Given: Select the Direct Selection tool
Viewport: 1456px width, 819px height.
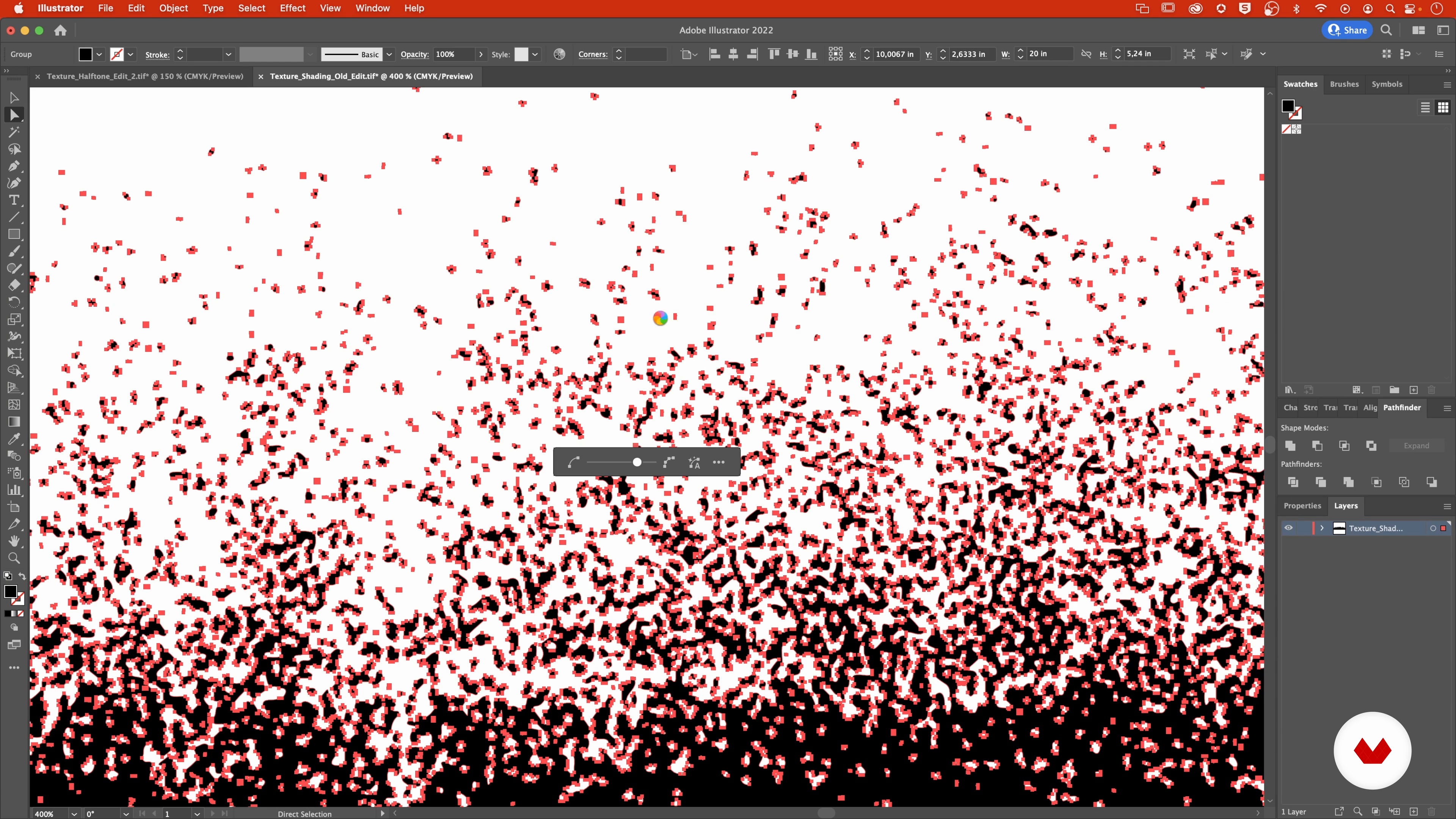Looking at the screenshot, I should [14, 115].
